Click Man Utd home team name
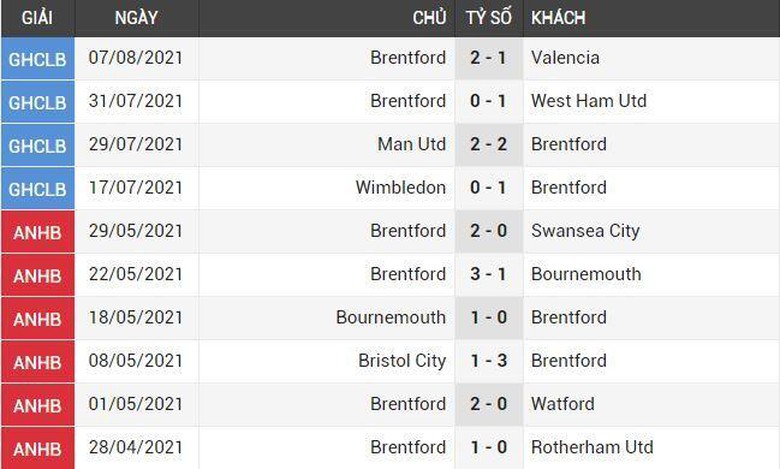Viewport: 780px width, 469px height. pyautogui.click(x=412, y=144)
